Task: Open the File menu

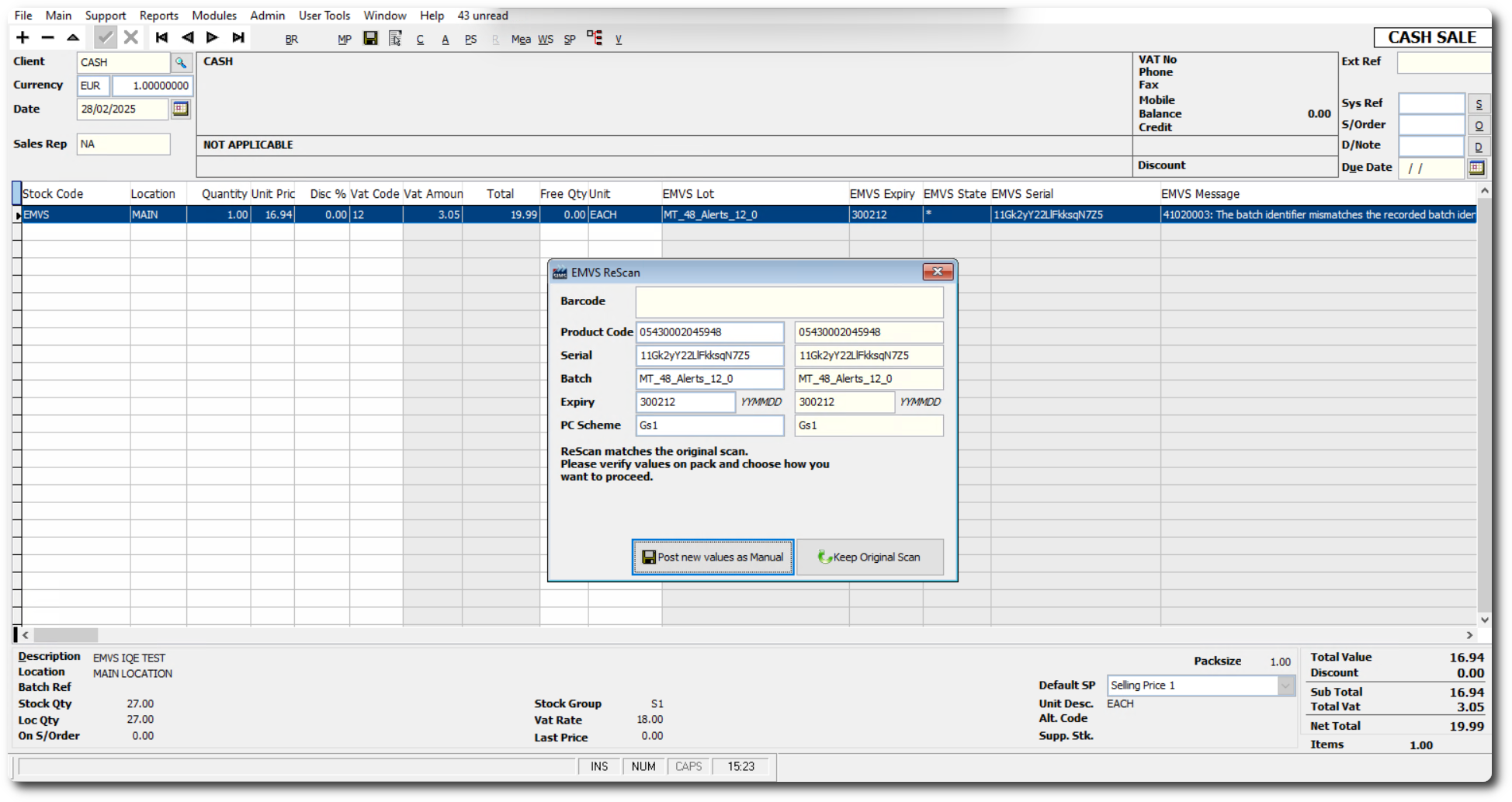Action: (x=23, y=16)
